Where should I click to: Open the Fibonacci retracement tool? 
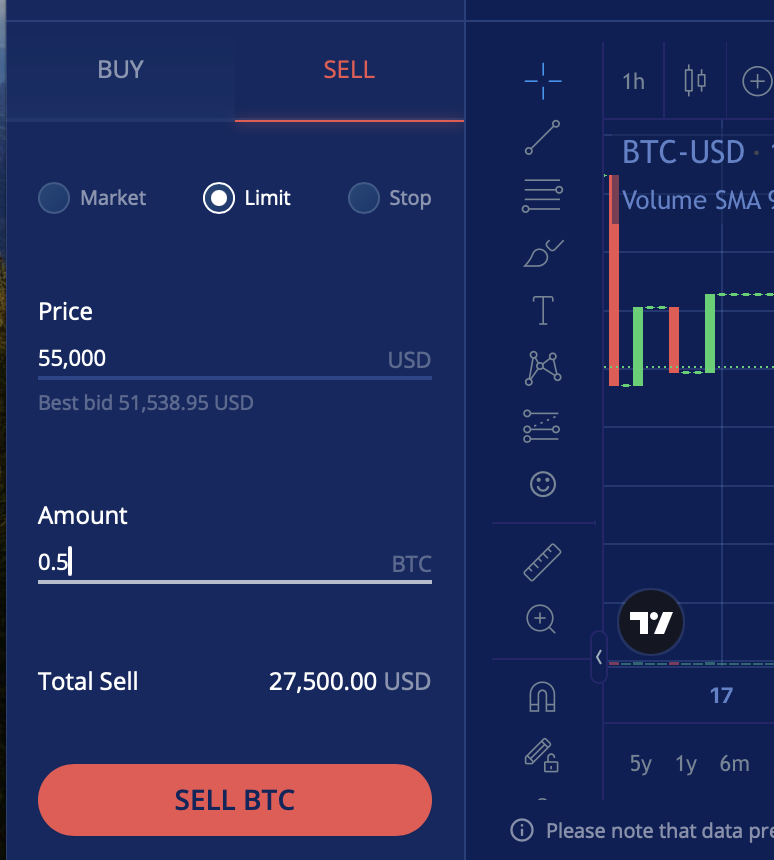[x=543, y=195]
